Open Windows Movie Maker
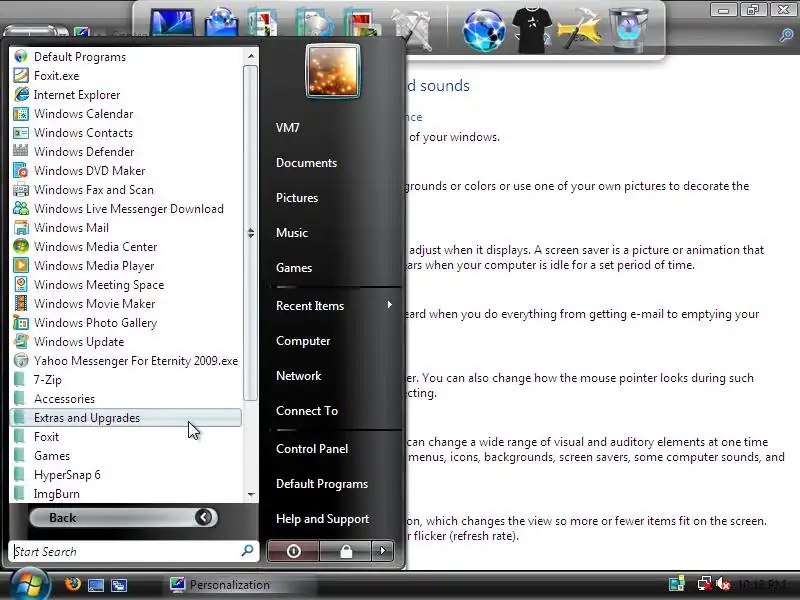 (x=126, y=304)
